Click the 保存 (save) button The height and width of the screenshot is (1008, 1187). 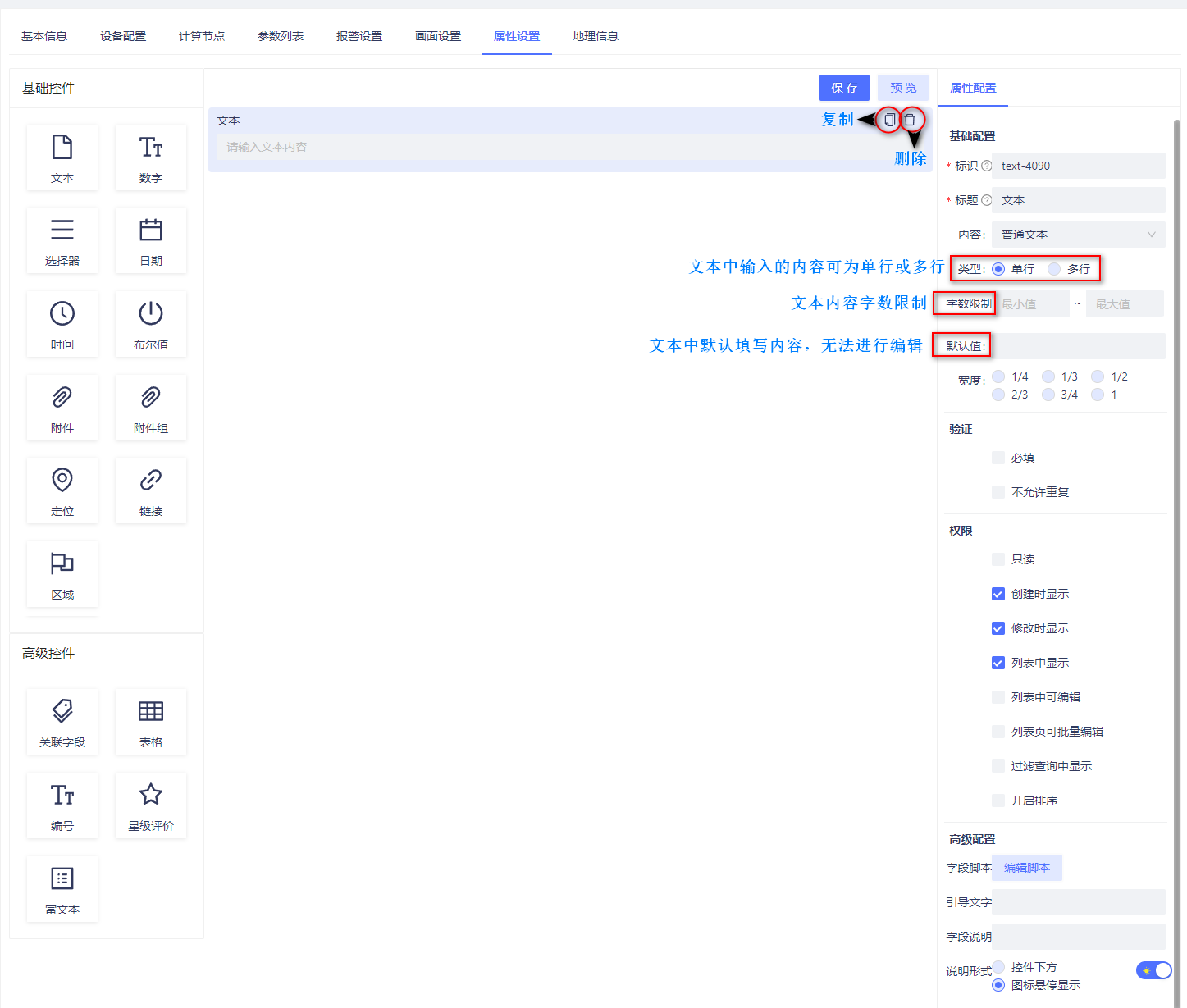(844, 87)
